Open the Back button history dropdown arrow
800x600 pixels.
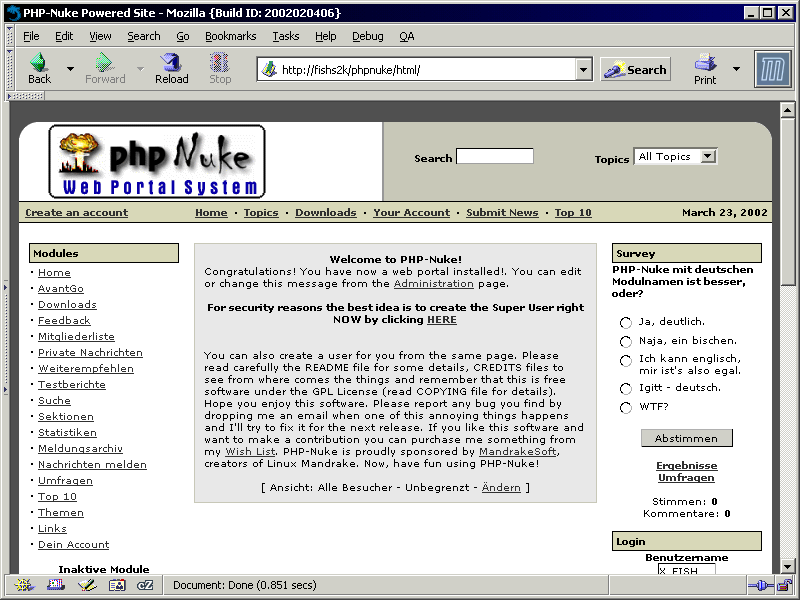70,68
